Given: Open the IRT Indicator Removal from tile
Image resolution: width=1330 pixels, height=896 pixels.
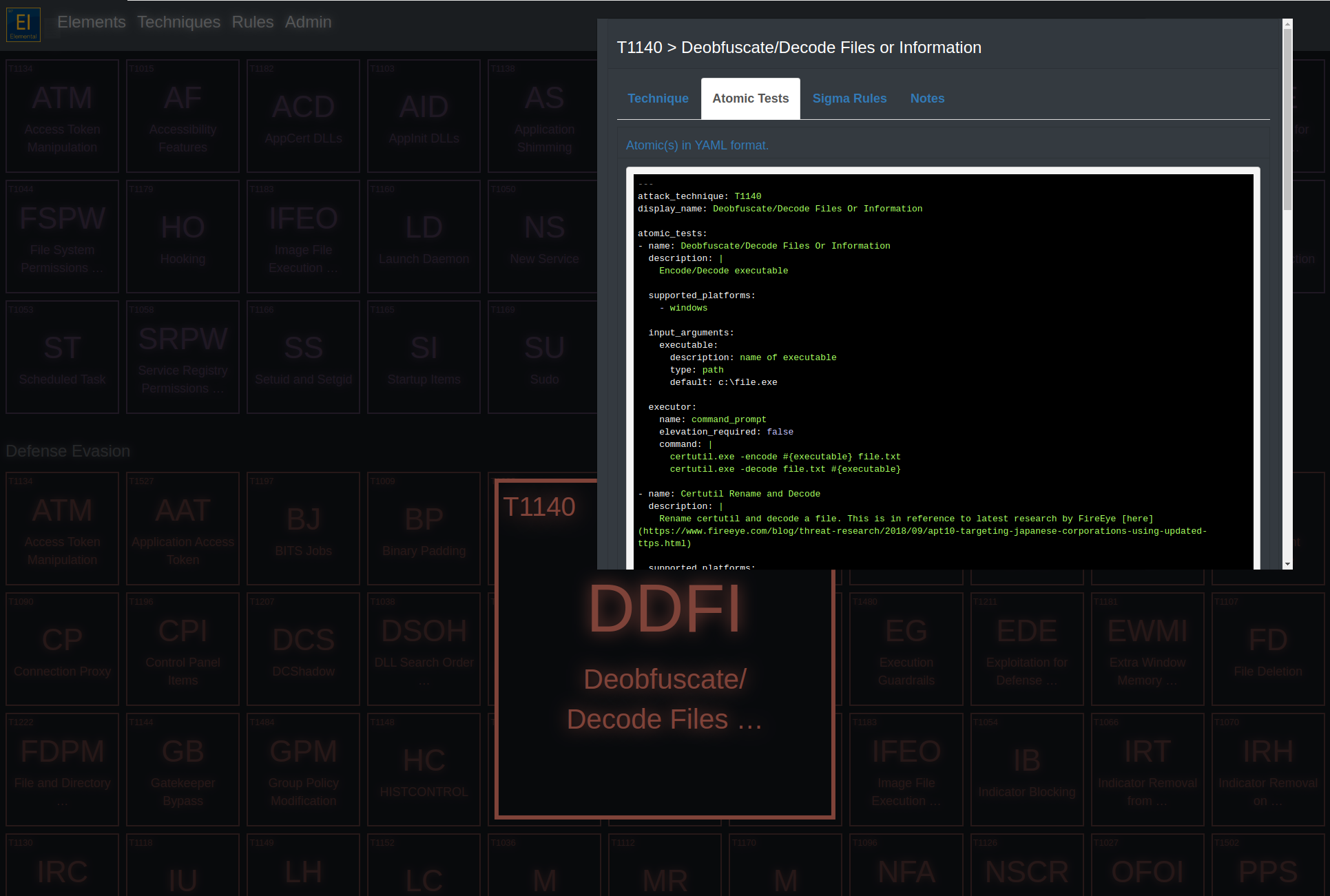Looking at the screenshot, I should (1147, 769).
